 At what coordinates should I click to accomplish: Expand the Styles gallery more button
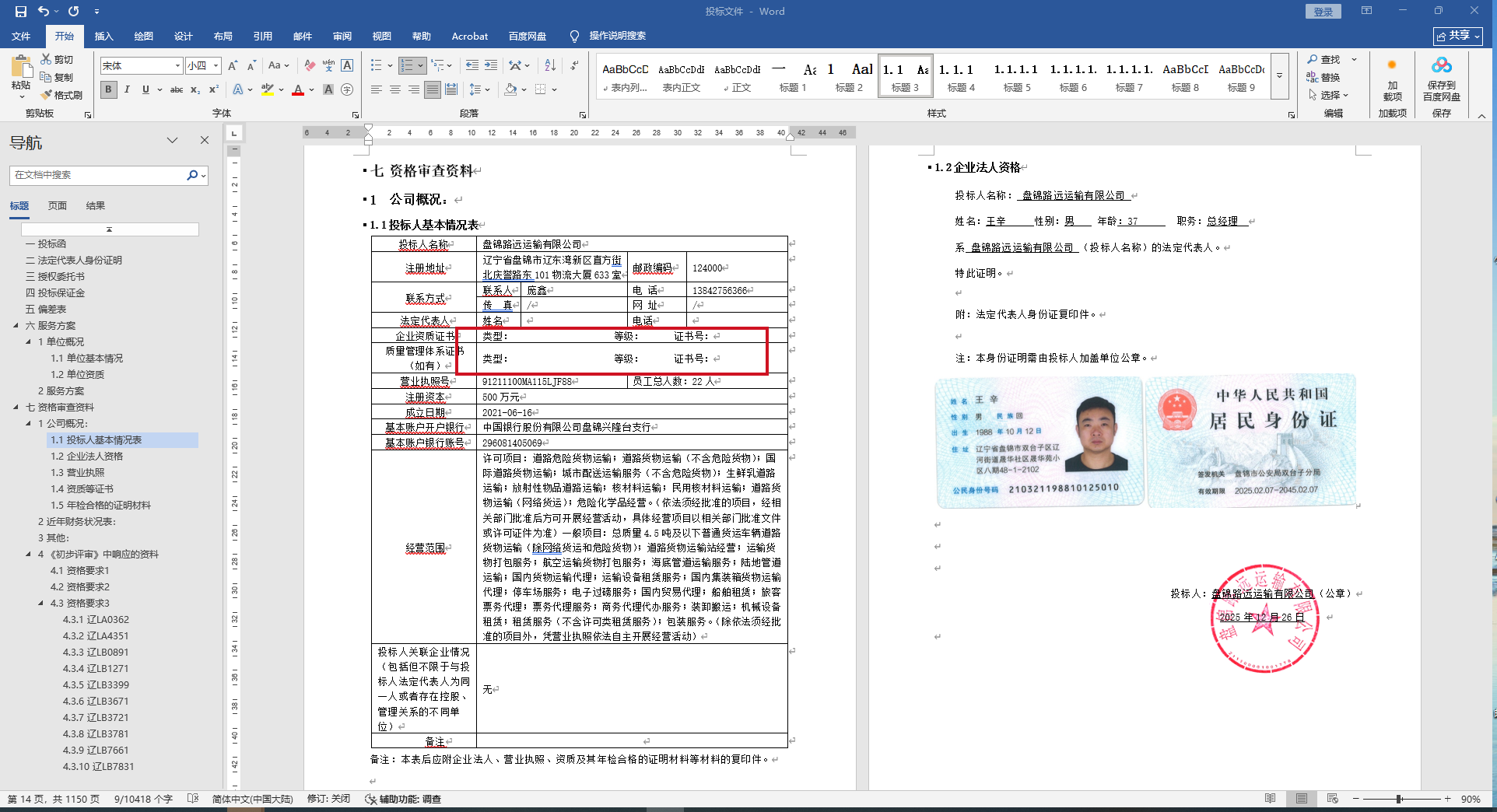coord(1280,76)
